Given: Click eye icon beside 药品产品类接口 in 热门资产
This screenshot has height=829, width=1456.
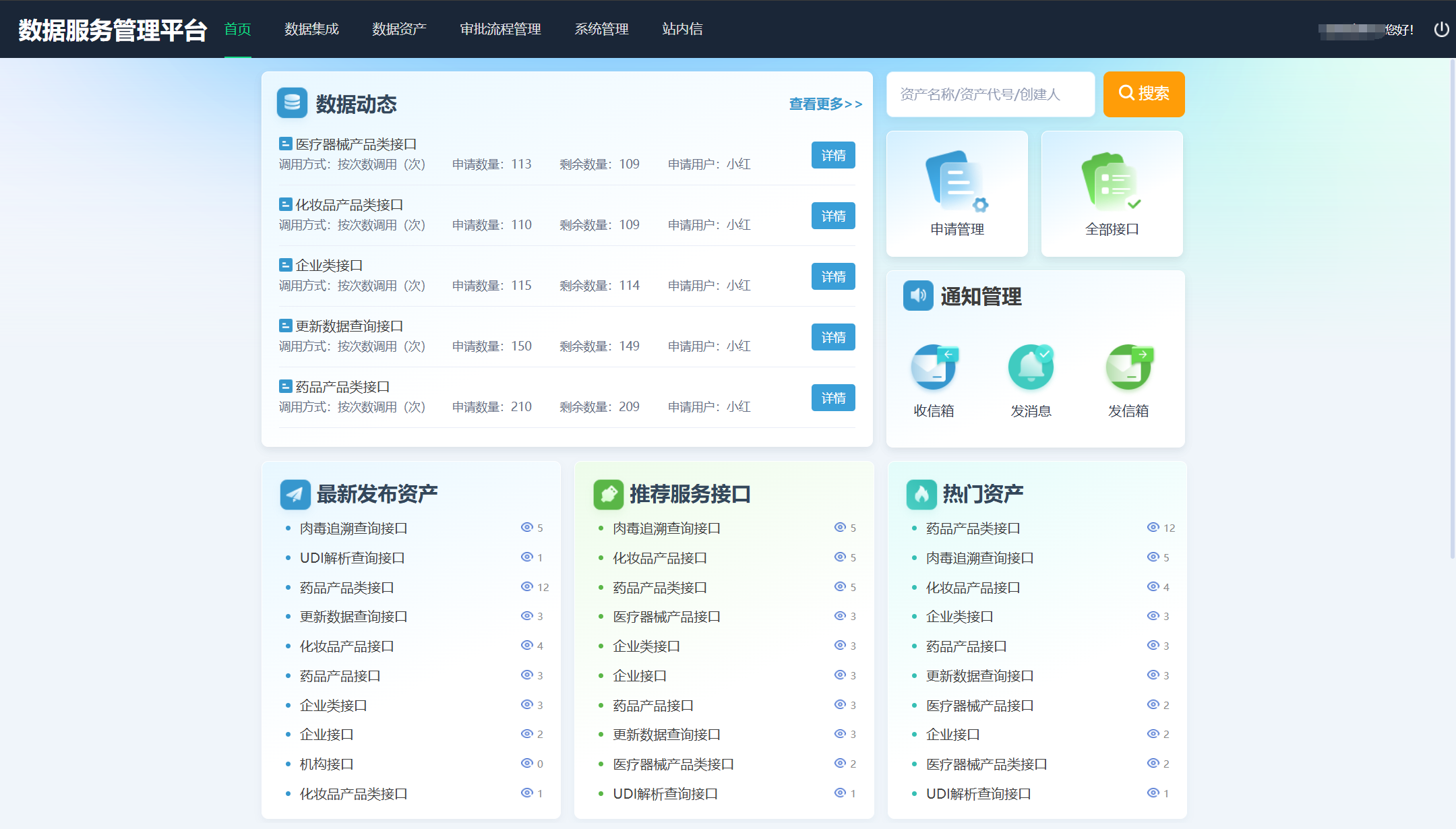Looking at the screenshot, I should [1153, 528].
